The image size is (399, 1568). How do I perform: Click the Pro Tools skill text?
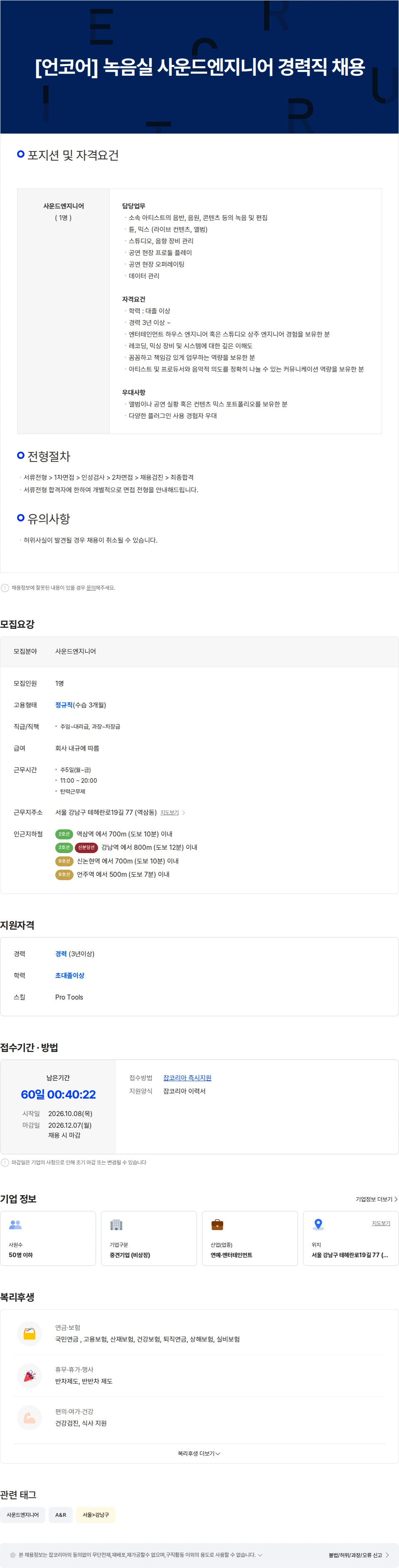tap(69, 997)
